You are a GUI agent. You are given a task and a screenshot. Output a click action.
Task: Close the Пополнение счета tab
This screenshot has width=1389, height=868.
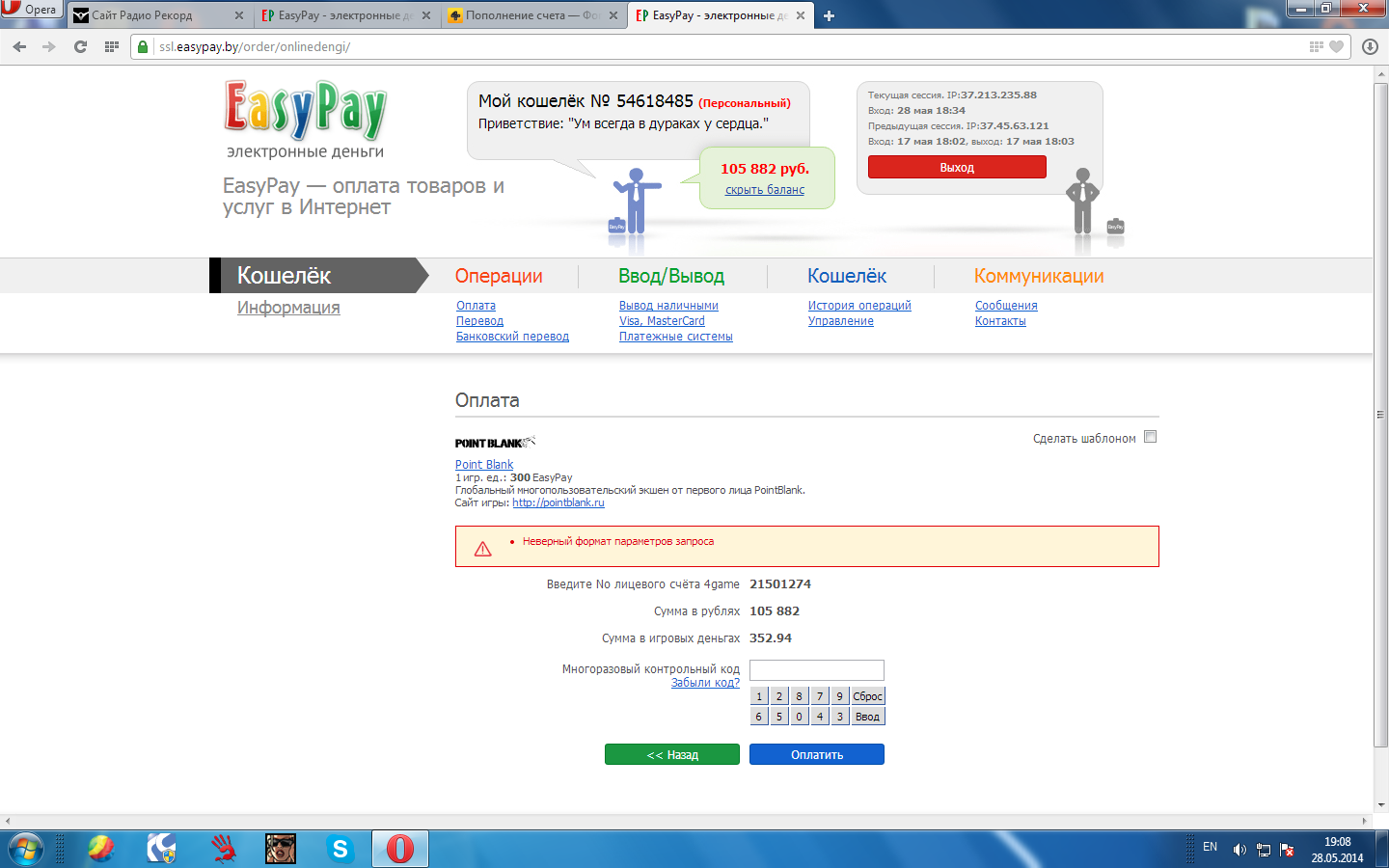coord(613,15)
